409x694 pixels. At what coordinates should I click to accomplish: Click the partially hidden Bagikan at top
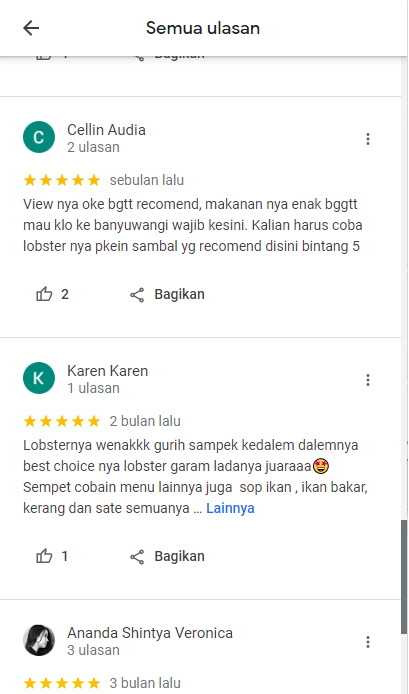point(179,56)
